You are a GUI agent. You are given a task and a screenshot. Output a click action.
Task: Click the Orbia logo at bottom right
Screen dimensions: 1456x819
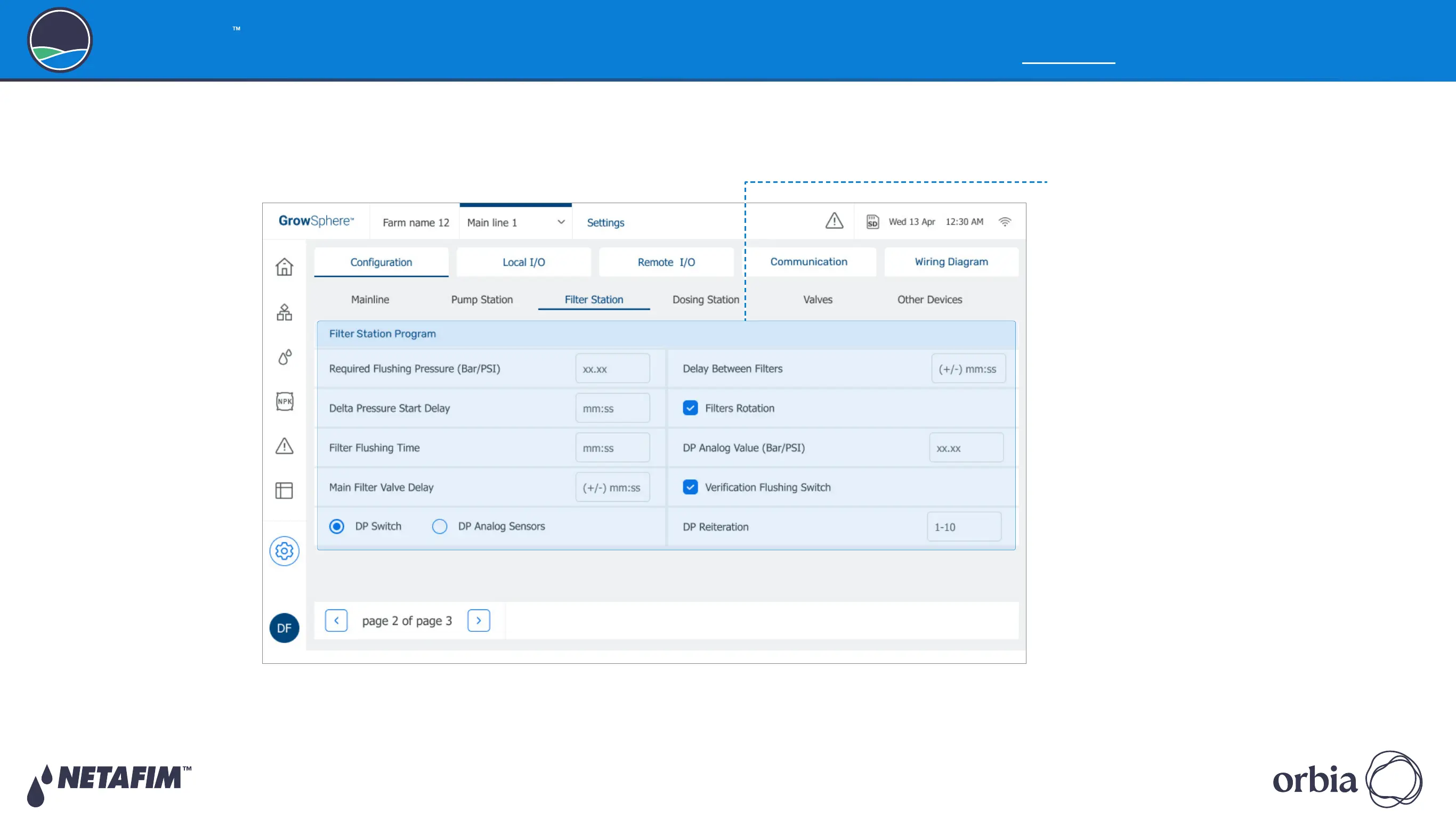point(1347,780)
